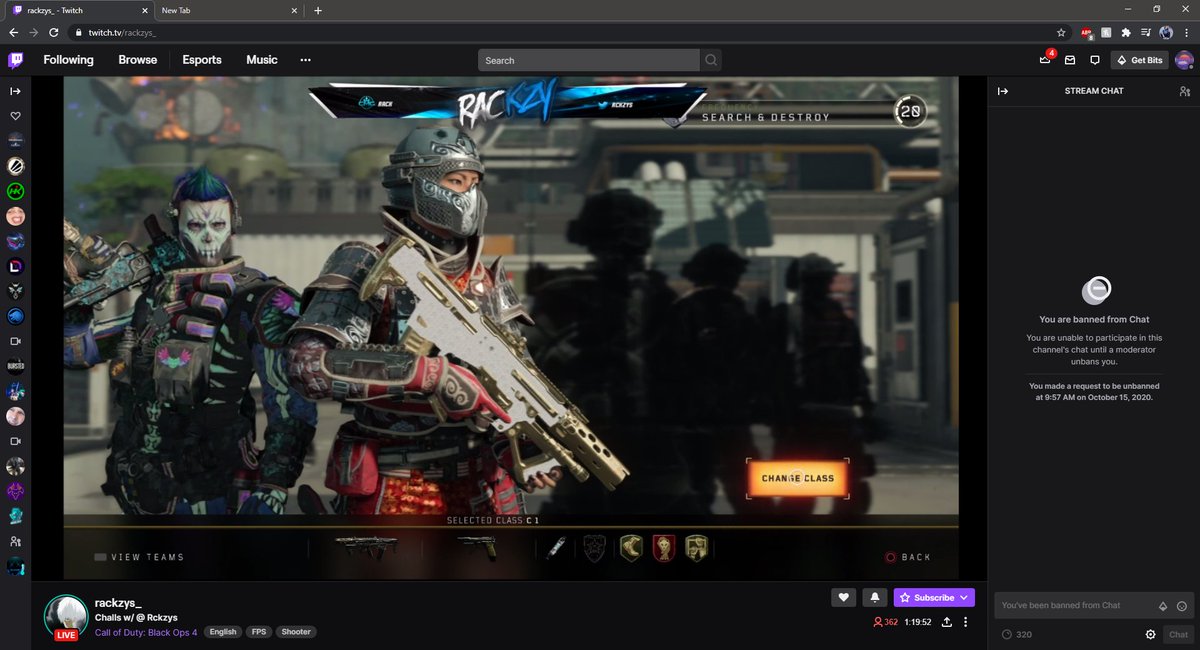
Task: Toggle stream notifications bell
Action: (875, 597)
